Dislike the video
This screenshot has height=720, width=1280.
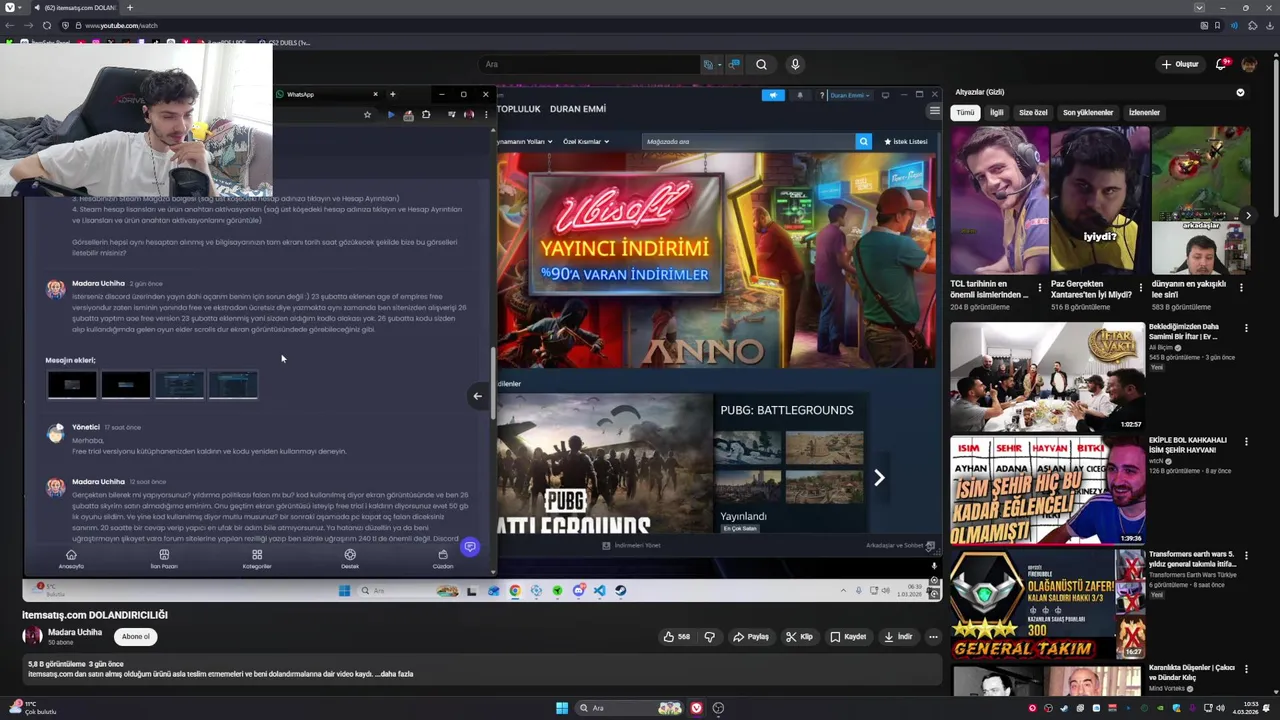pos(710,636)
